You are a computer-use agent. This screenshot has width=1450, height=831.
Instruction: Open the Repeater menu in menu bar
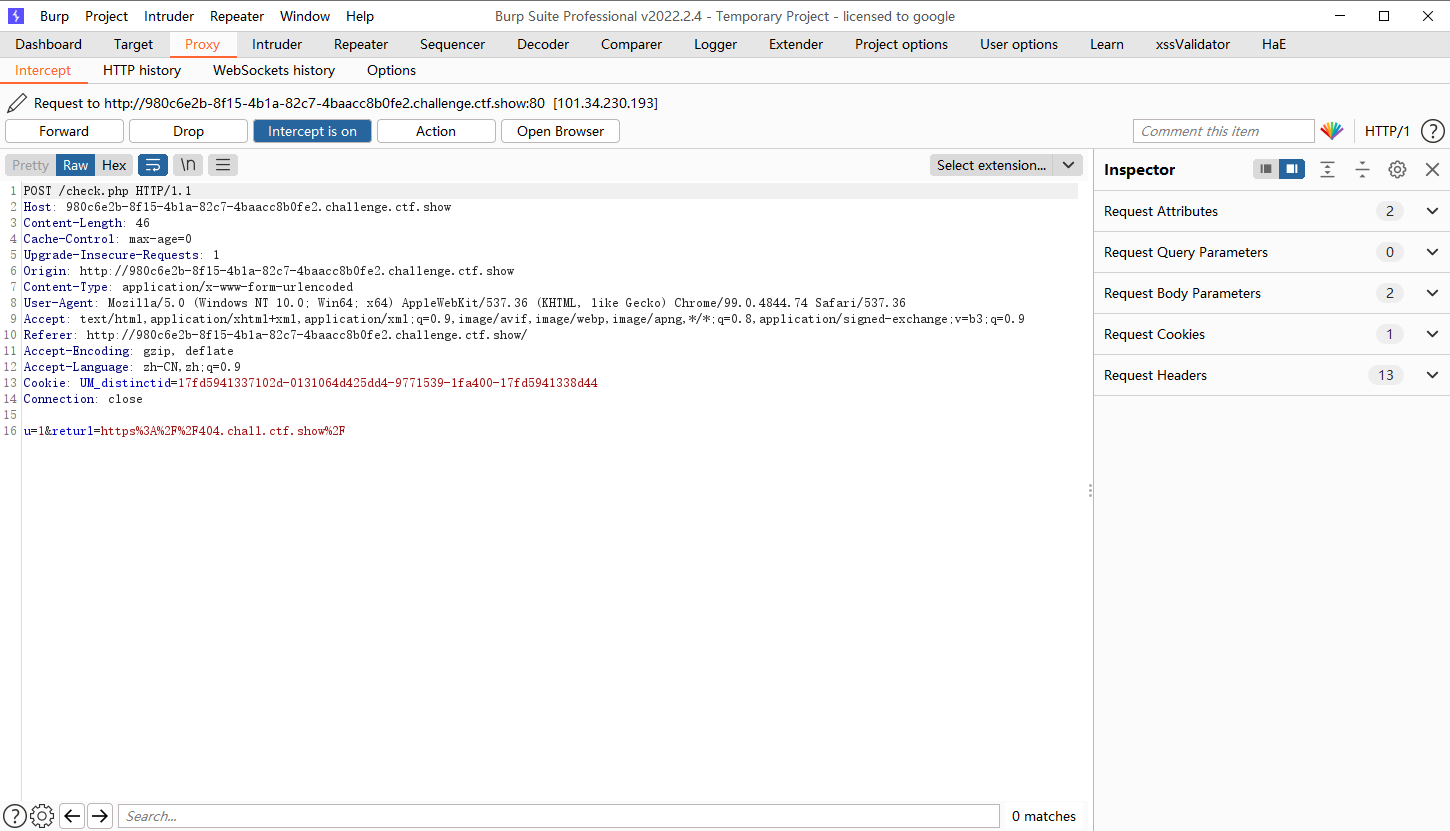pos(237,16)
